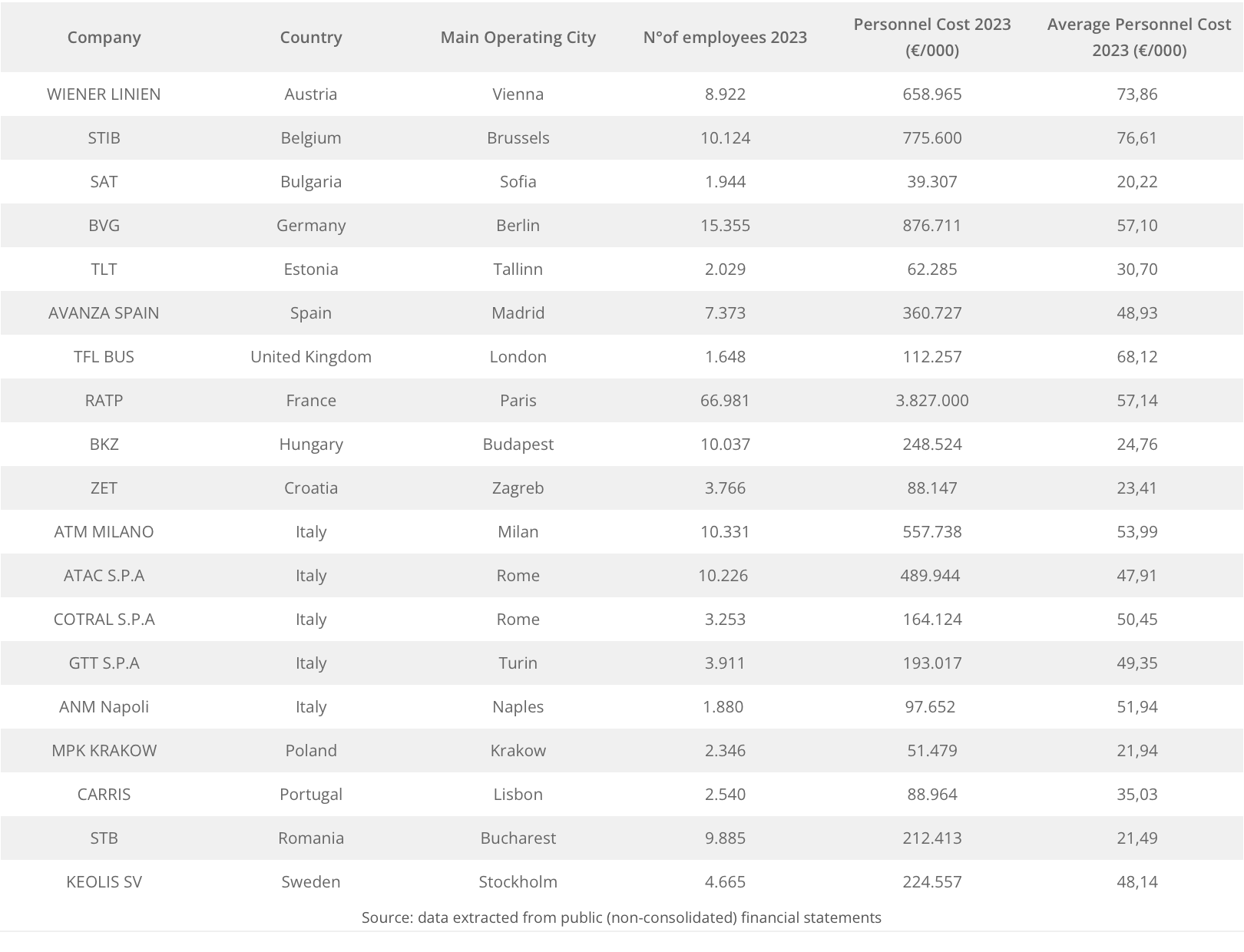Select the AVANZA SPAIN company cell
This screenshot has height=952, width=1244.
pyautogui.click(x=104, y=313)
